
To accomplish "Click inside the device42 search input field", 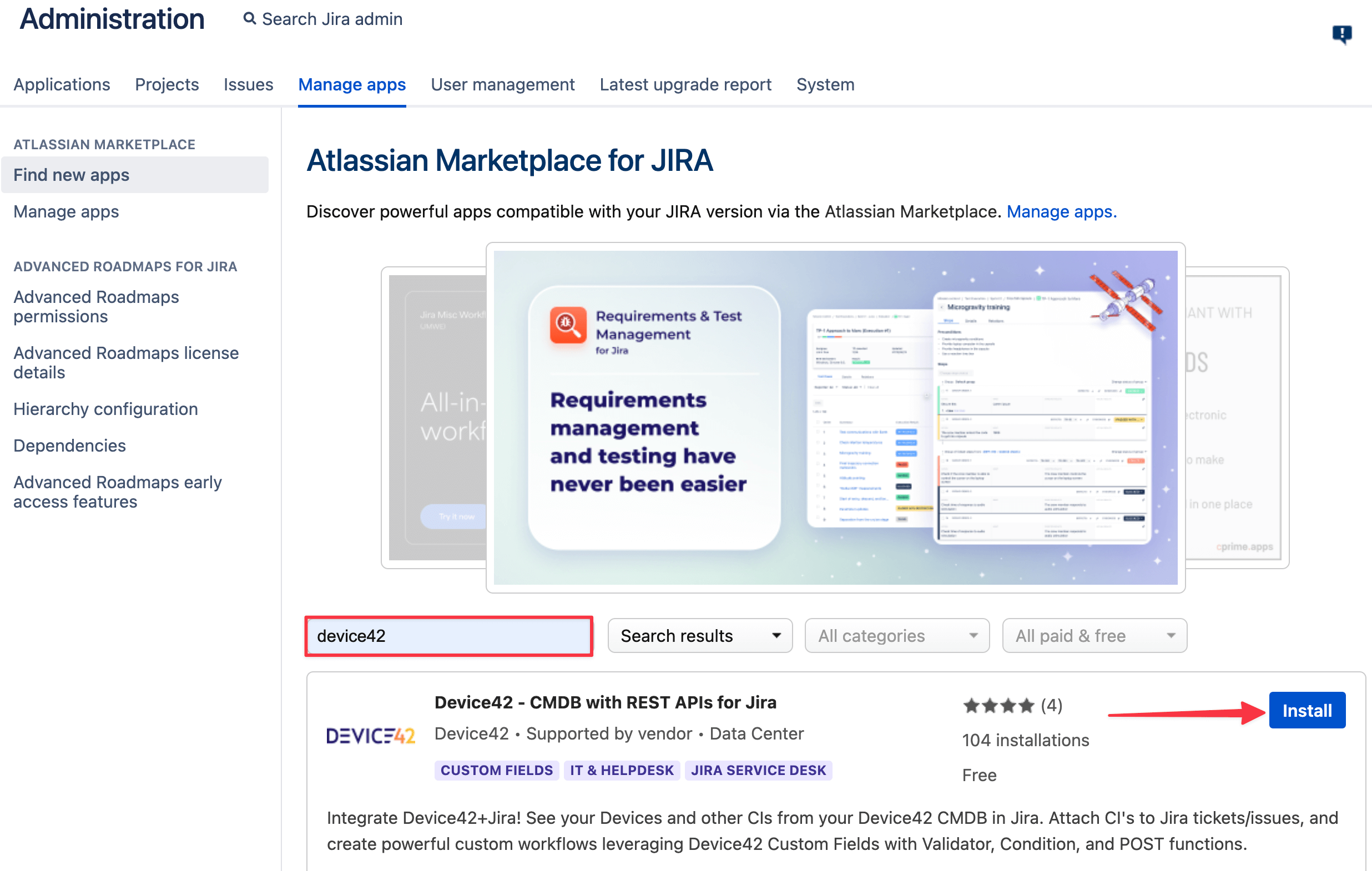I will (x=448, y=636).
